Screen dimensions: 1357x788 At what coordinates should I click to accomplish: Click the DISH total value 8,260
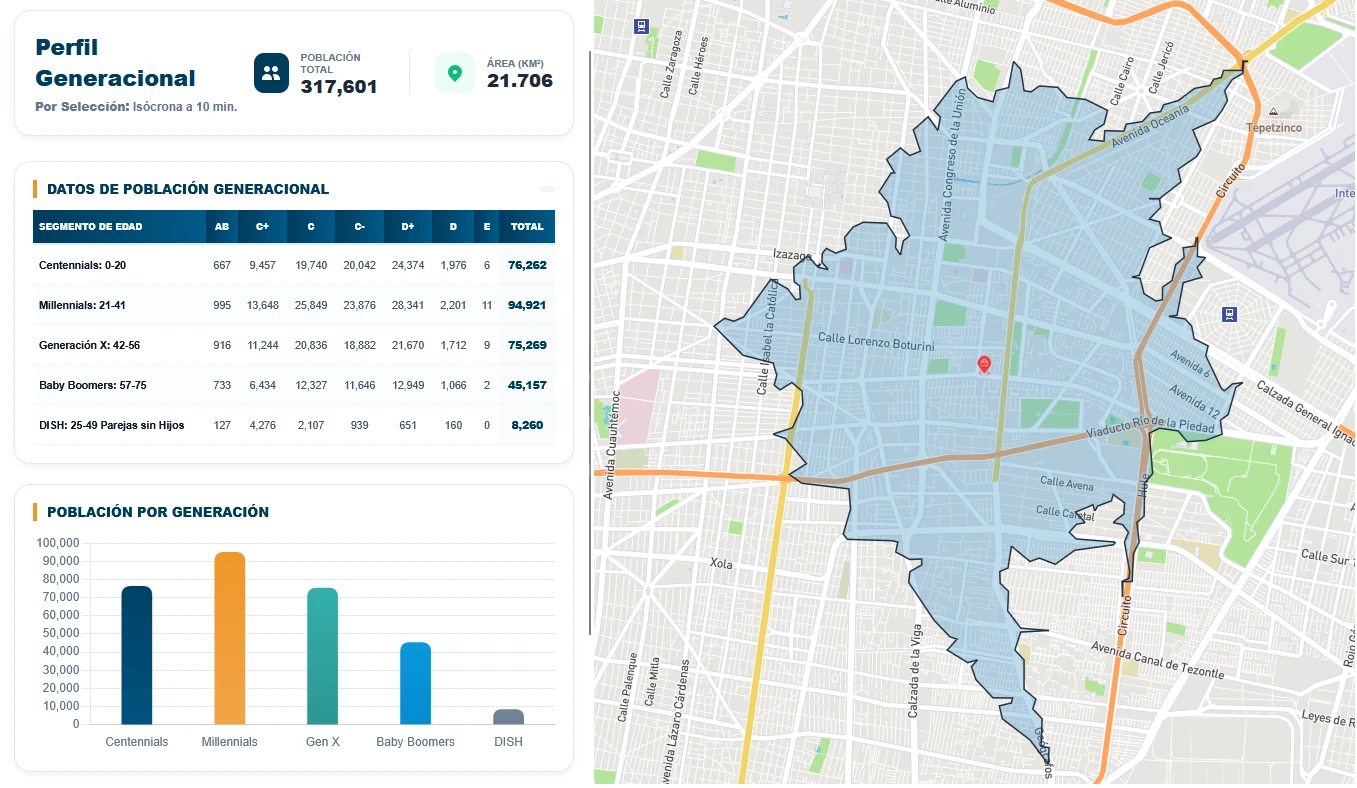pos(527,425)
